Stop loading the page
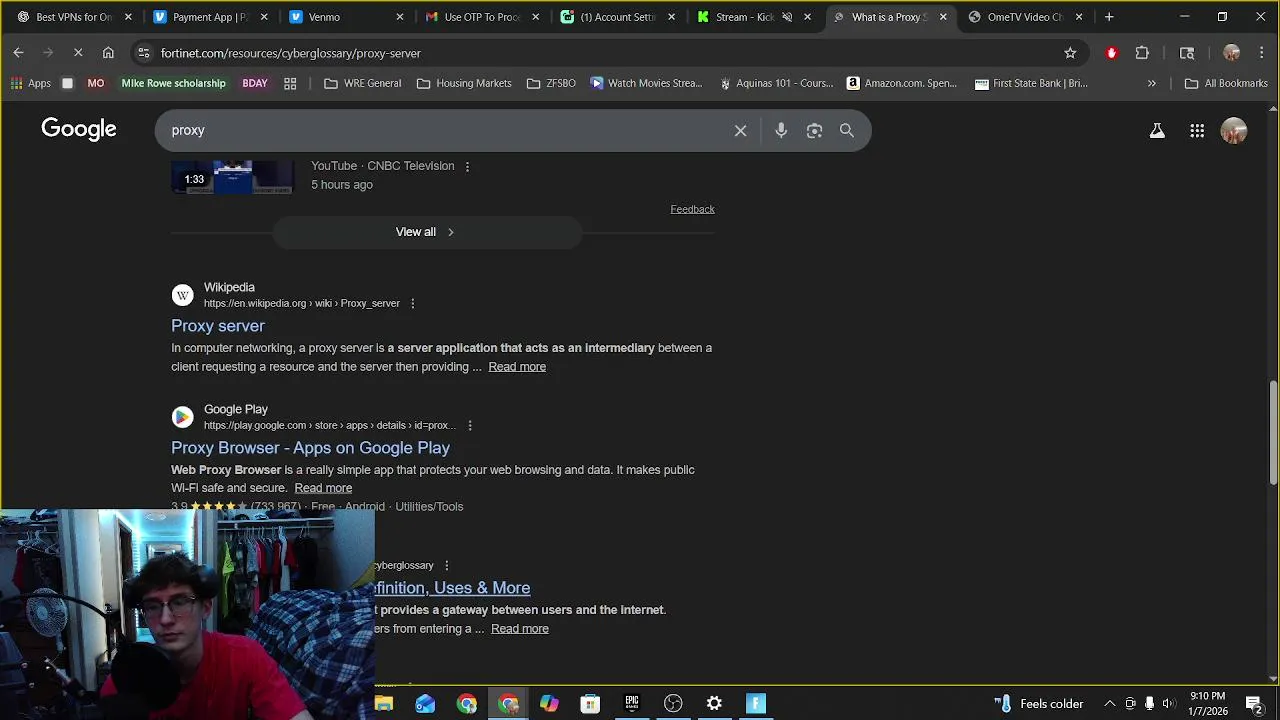Screen dimensions: 1280x720 78,53
